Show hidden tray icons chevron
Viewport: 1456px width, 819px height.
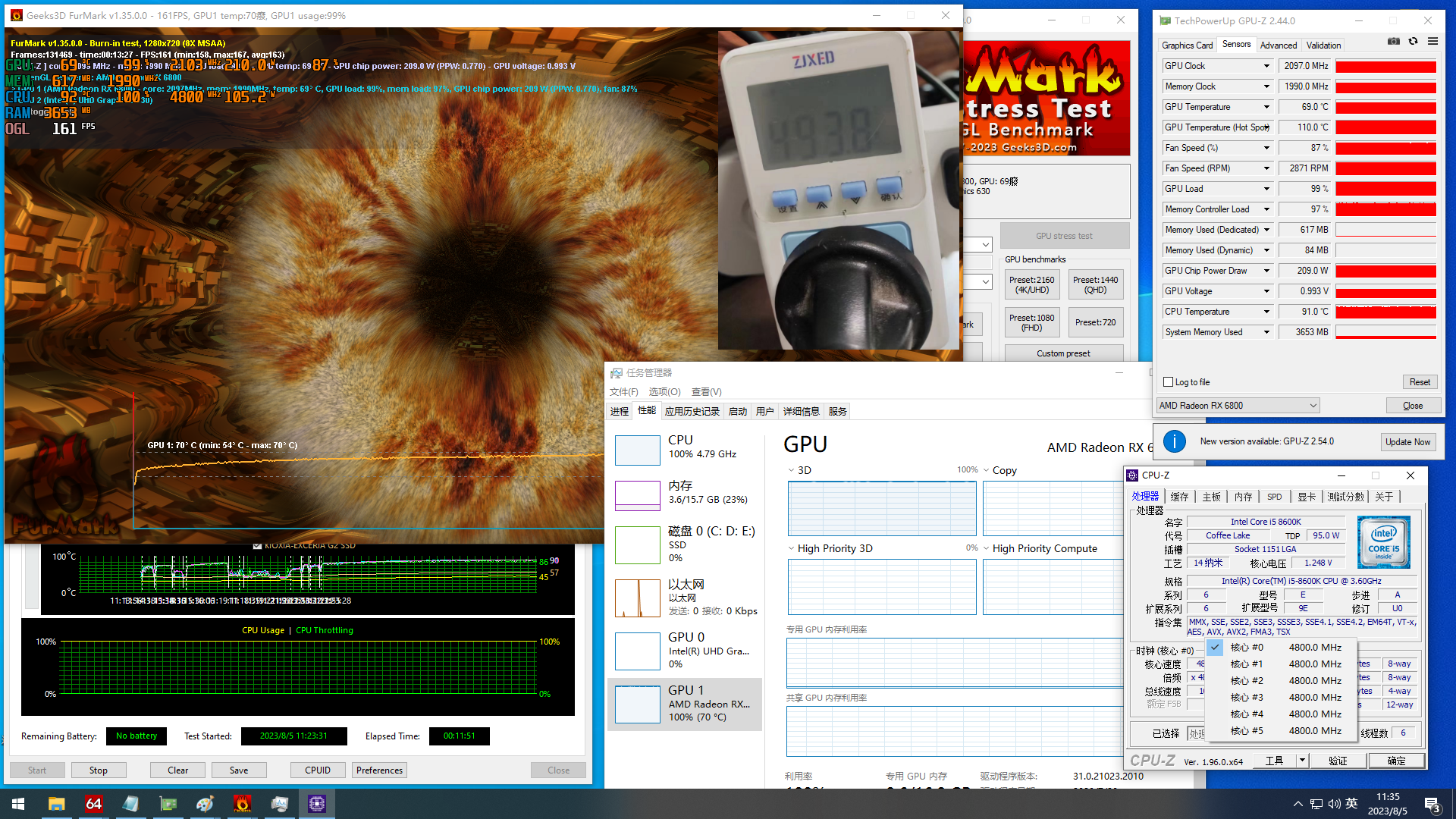click(x=1298, y=804)
